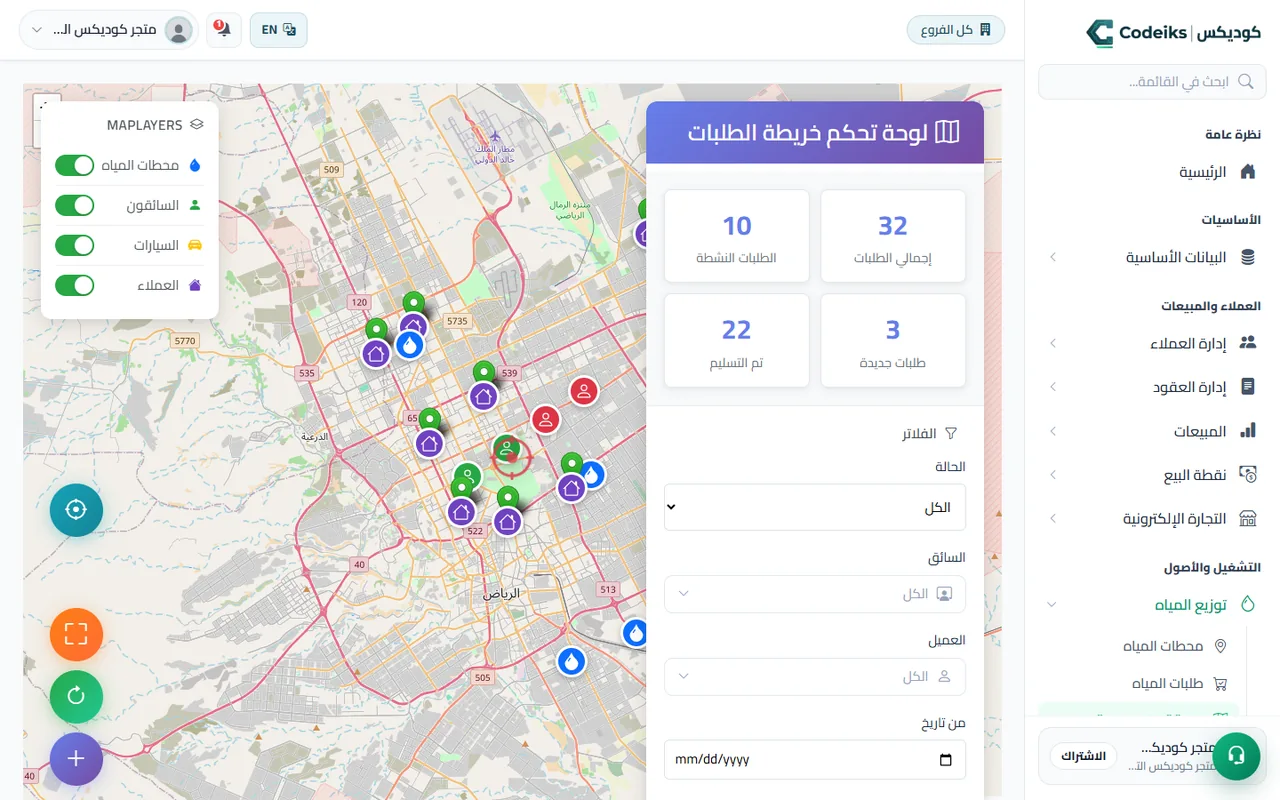Expand the البيانات الأساسية menu

click(1151, 257)
